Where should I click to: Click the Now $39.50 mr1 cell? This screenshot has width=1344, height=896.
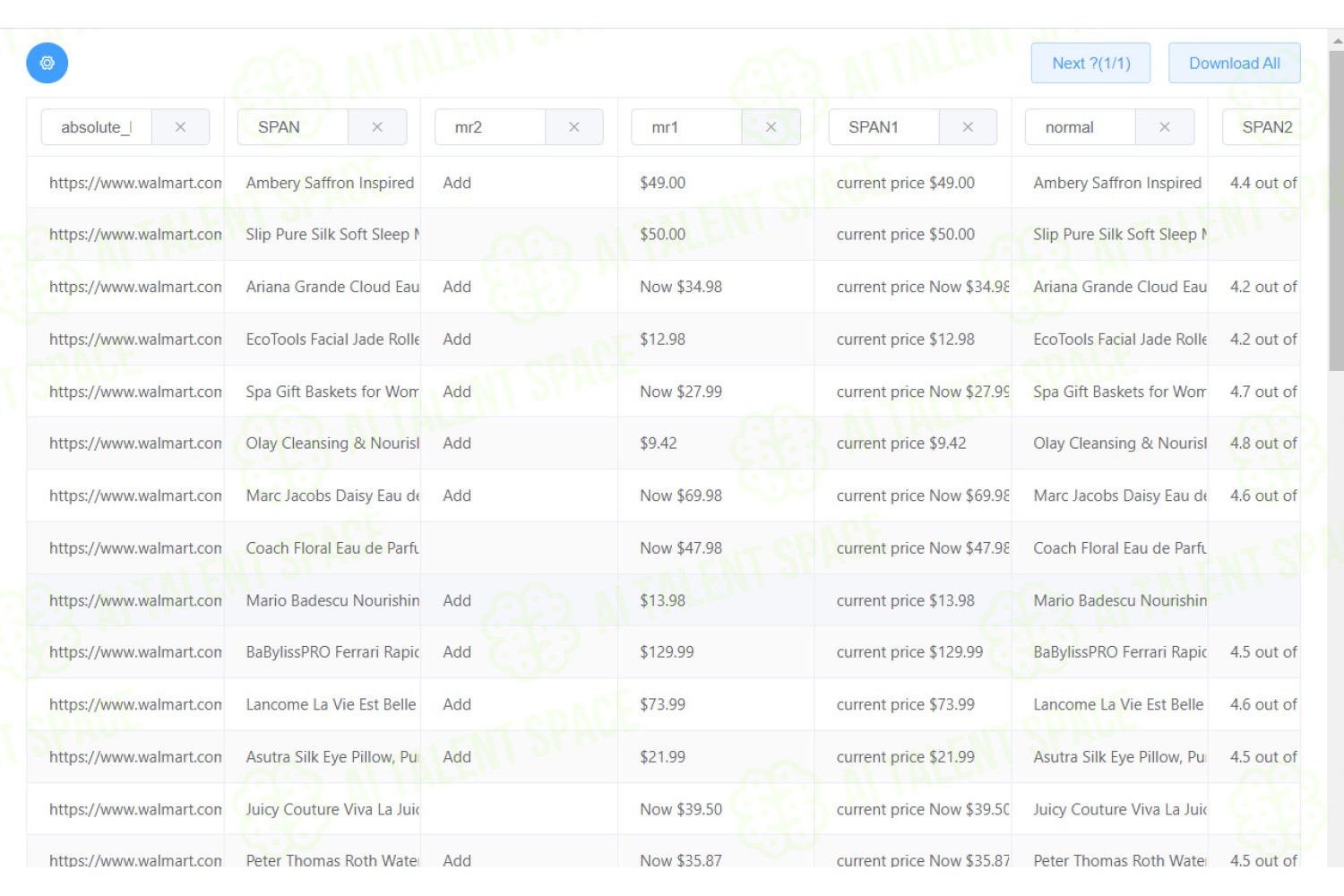tap(716, 809)
